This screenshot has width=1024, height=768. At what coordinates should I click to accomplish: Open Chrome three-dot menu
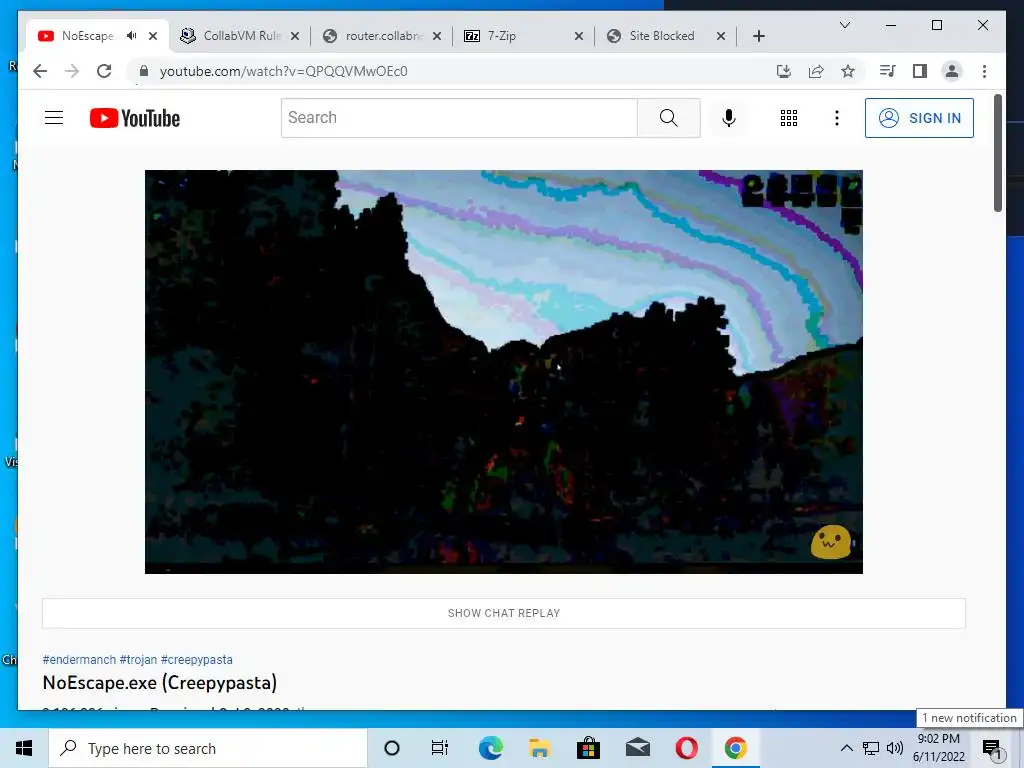[x=984, y=71]
